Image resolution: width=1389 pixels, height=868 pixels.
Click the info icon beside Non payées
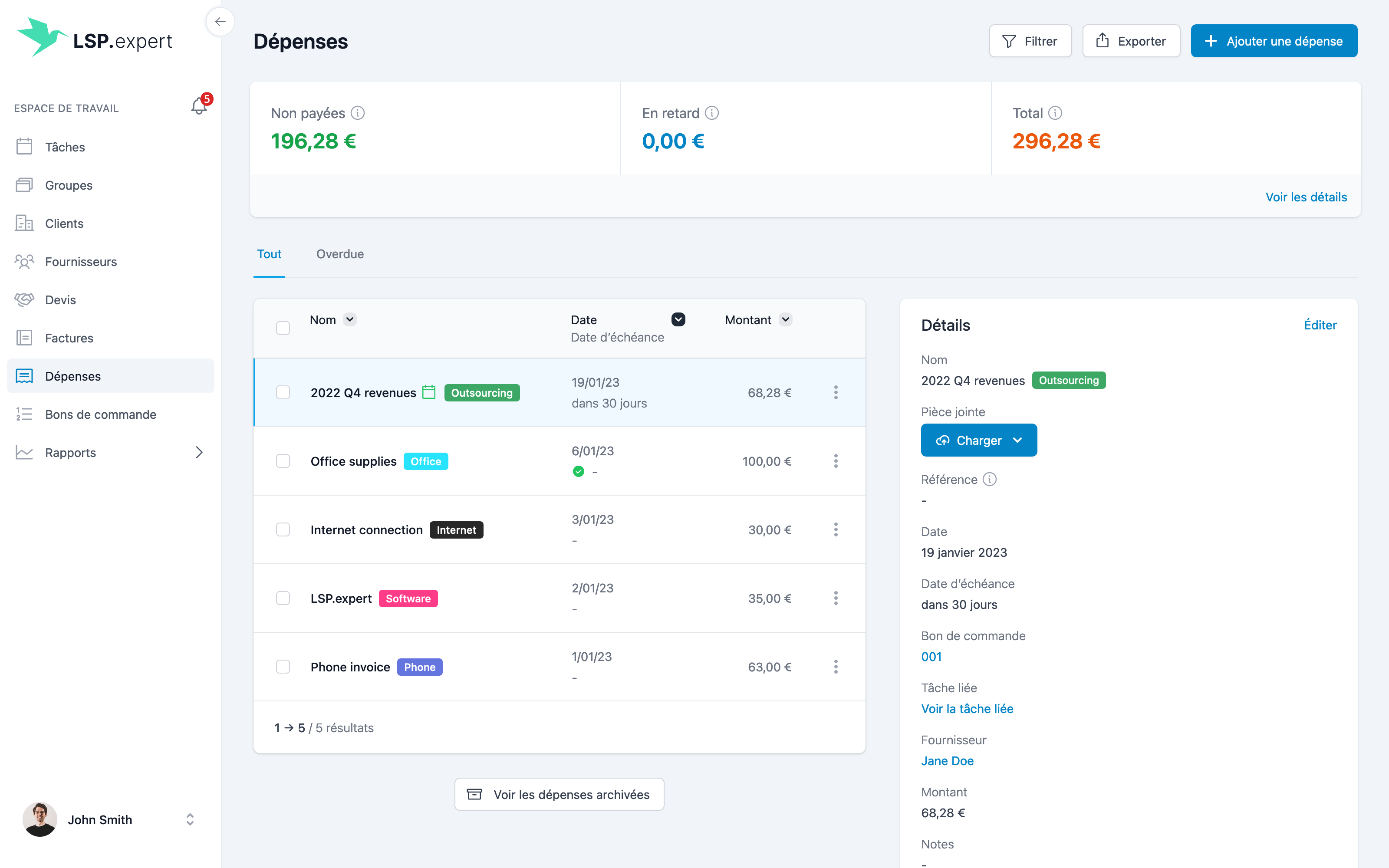[358, 113]
